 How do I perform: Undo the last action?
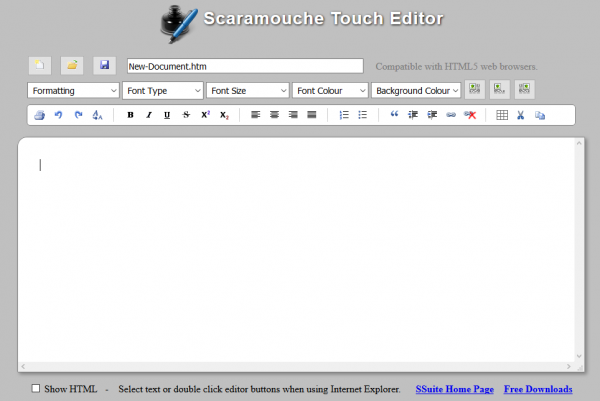click(x=59, y=115)
